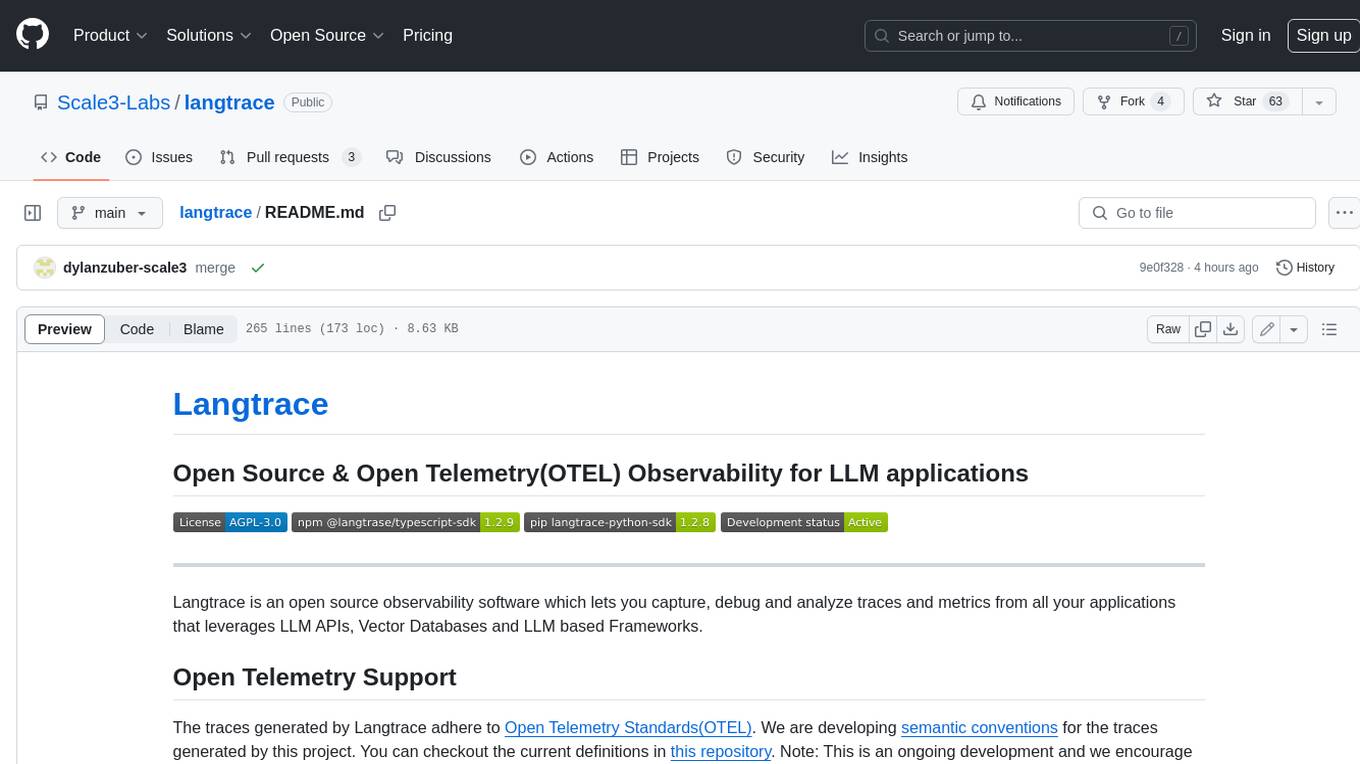Select the Blame view
Image resolution: width=1360 pixels, height=764 pixels.
click(203, 329)
